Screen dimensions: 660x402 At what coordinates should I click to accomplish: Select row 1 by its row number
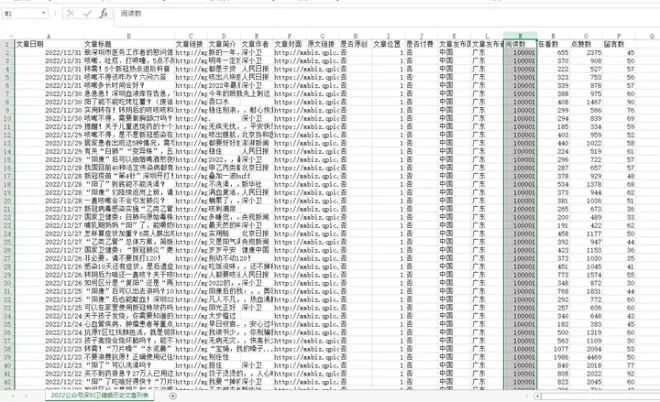(5, 44)
